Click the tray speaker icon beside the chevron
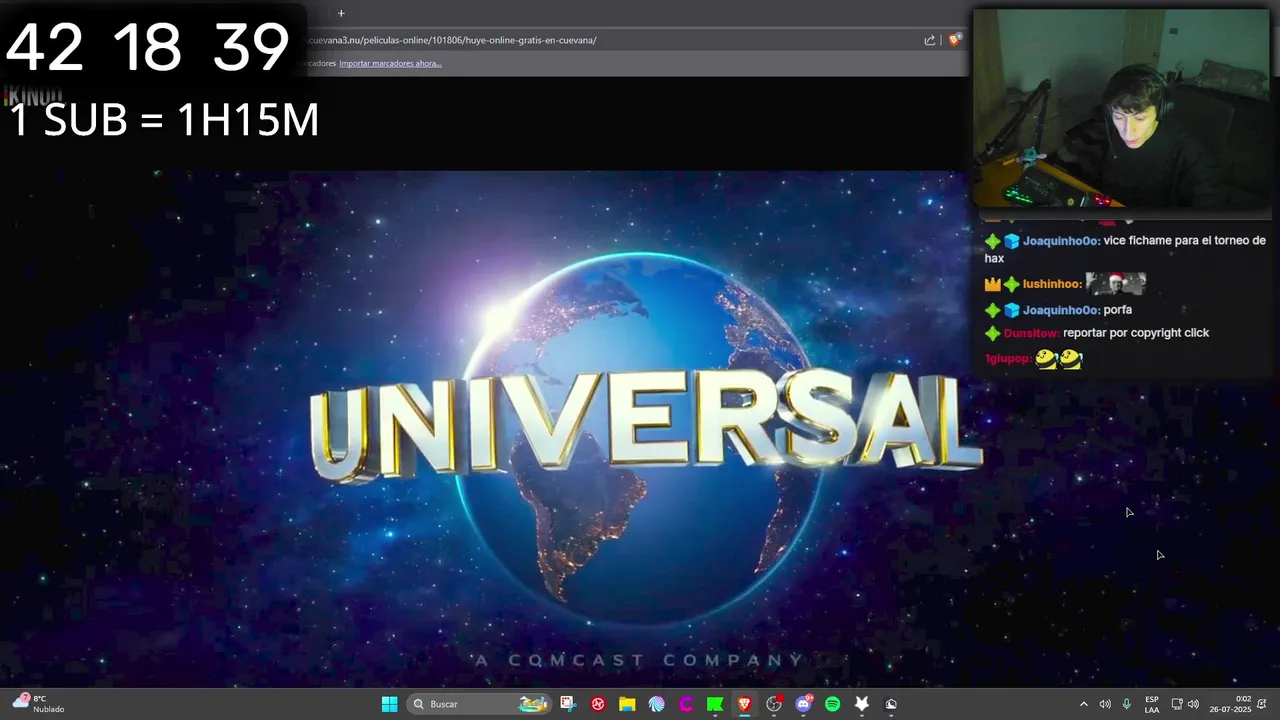The height and width of the screenshot is (720, 1280). pyautogui.click(x=1105, y=704)
